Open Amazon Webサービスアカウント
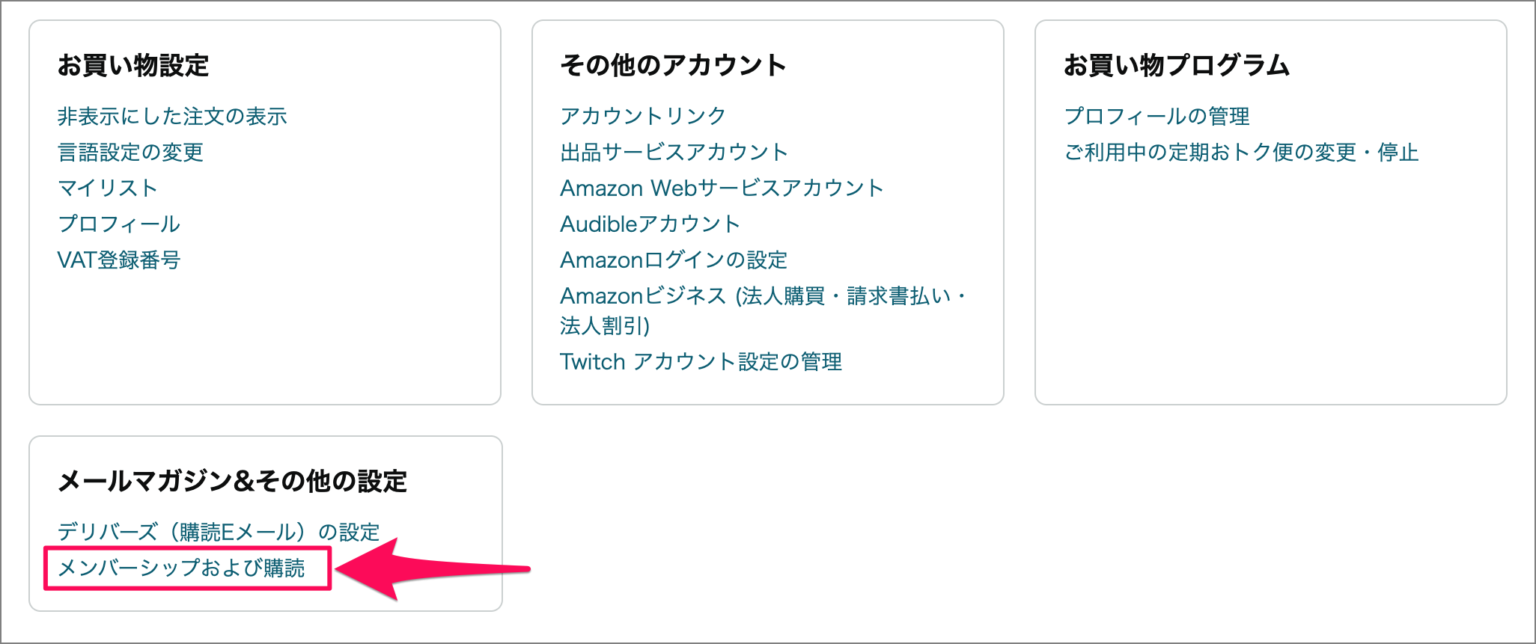 pos(721,188)
